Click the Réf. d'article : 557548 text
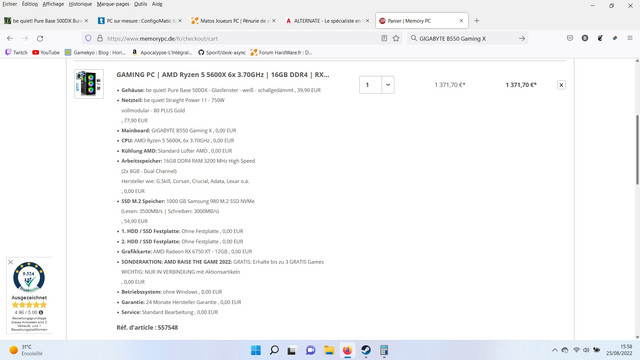Screen dimensions: 640x360 click(147, 327)
